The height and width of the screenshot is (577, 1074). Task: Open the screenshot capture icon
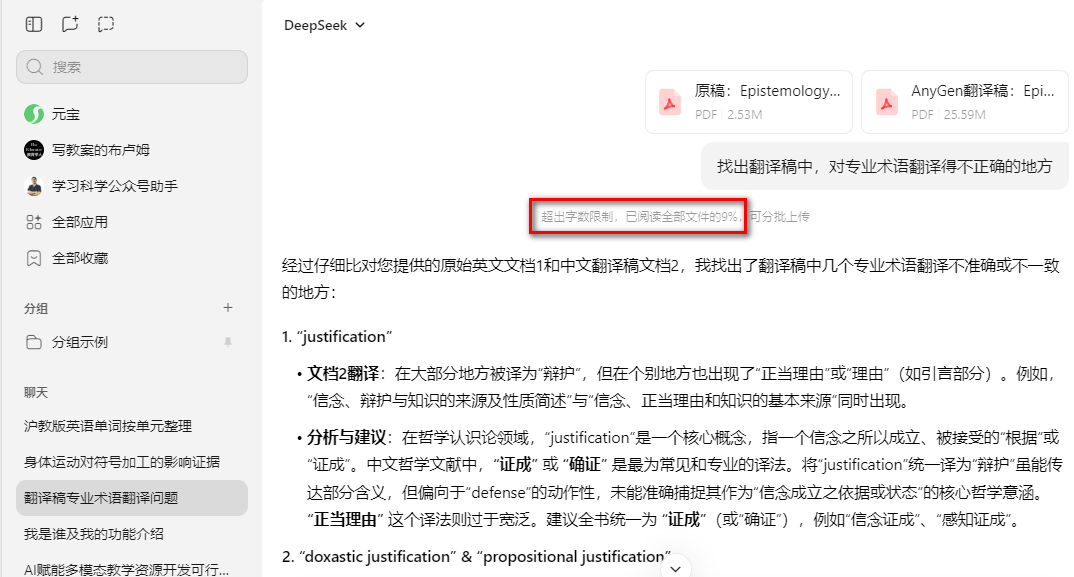(105, 23)
